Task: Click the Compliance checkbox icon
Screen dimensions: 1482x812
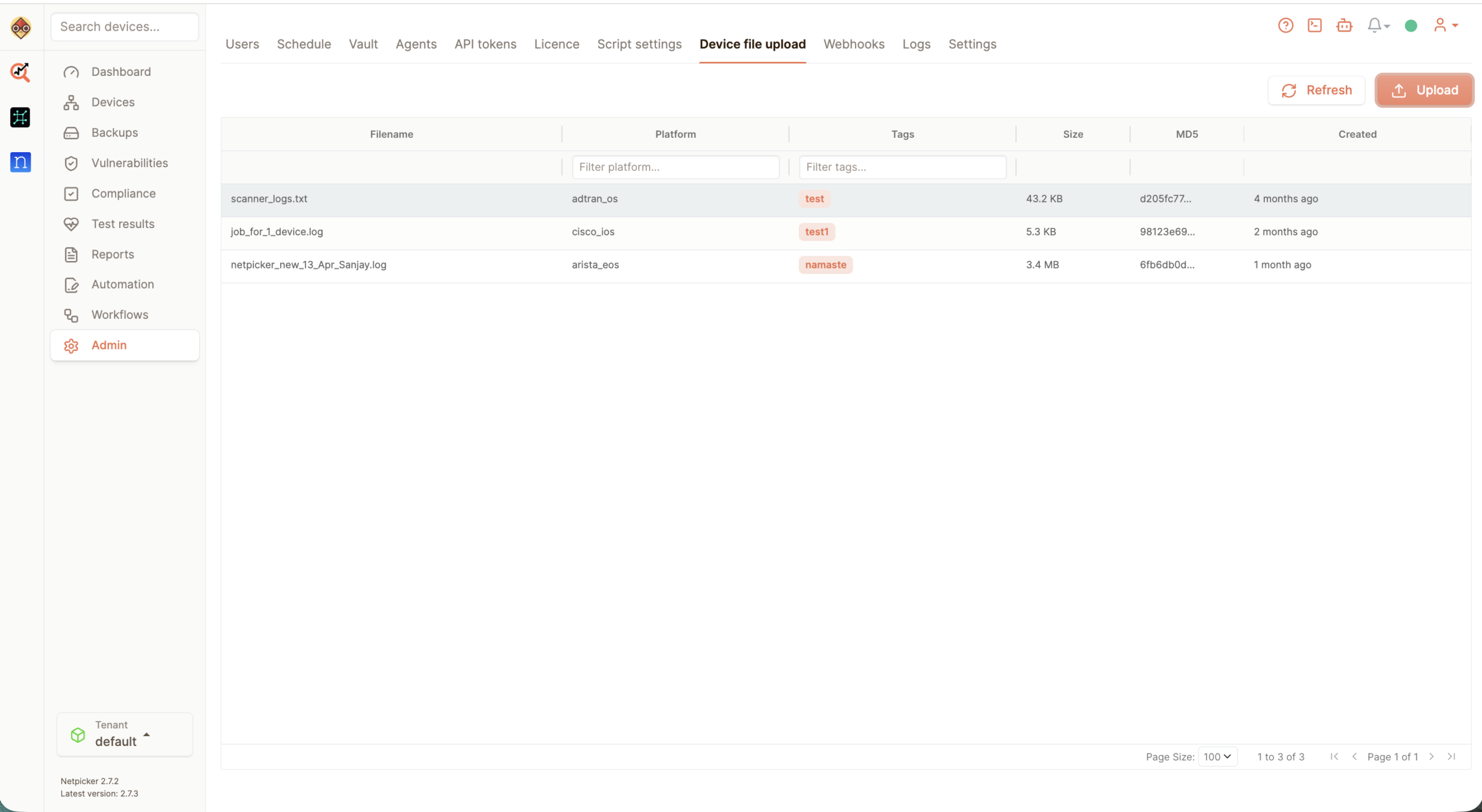Action: point(71,194)
